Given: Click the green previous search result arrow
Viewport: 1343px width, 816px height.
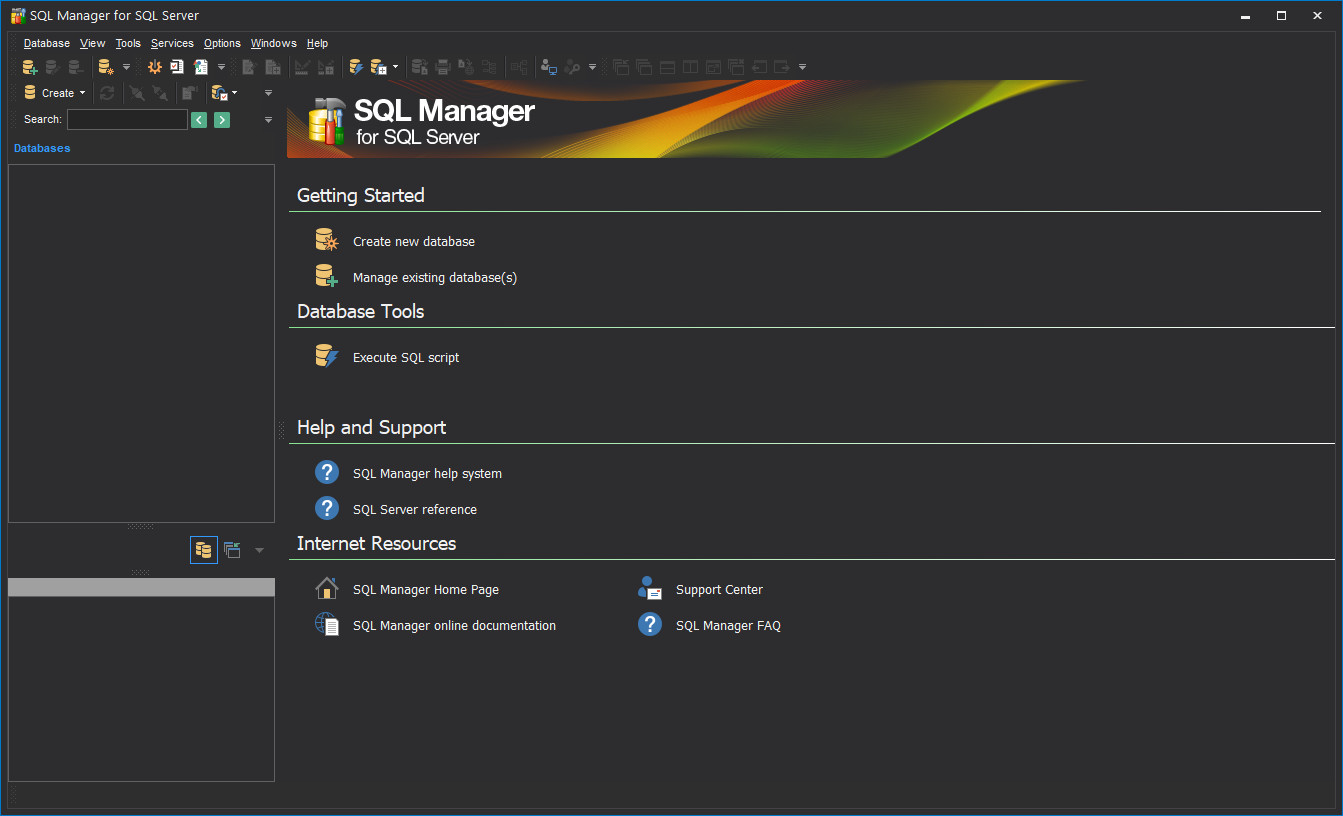Looking at the screenshot, I should tap(199, 120).
